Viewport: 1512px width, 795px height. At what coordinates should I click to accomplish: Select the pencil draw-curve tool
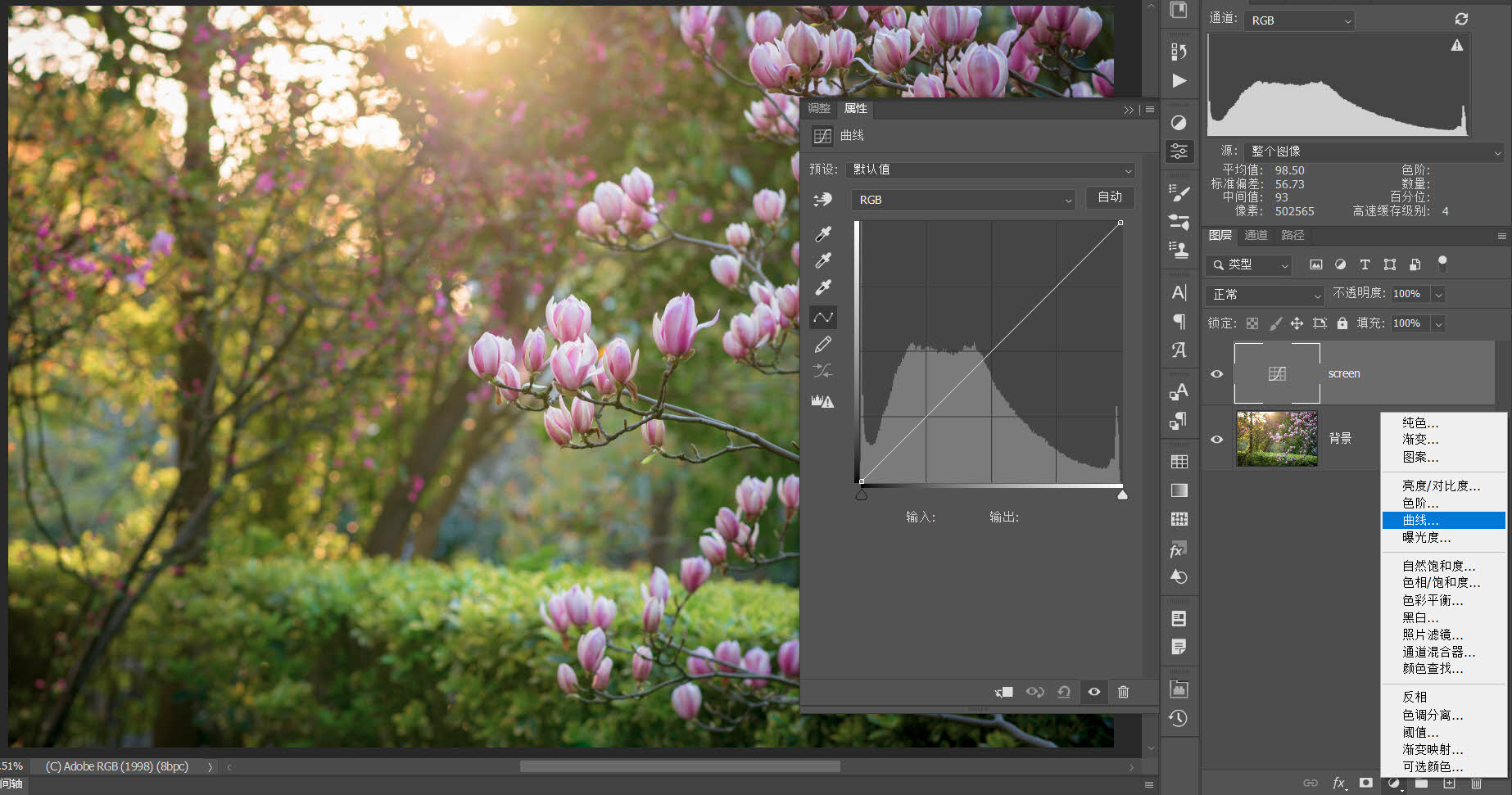point(823,345)
